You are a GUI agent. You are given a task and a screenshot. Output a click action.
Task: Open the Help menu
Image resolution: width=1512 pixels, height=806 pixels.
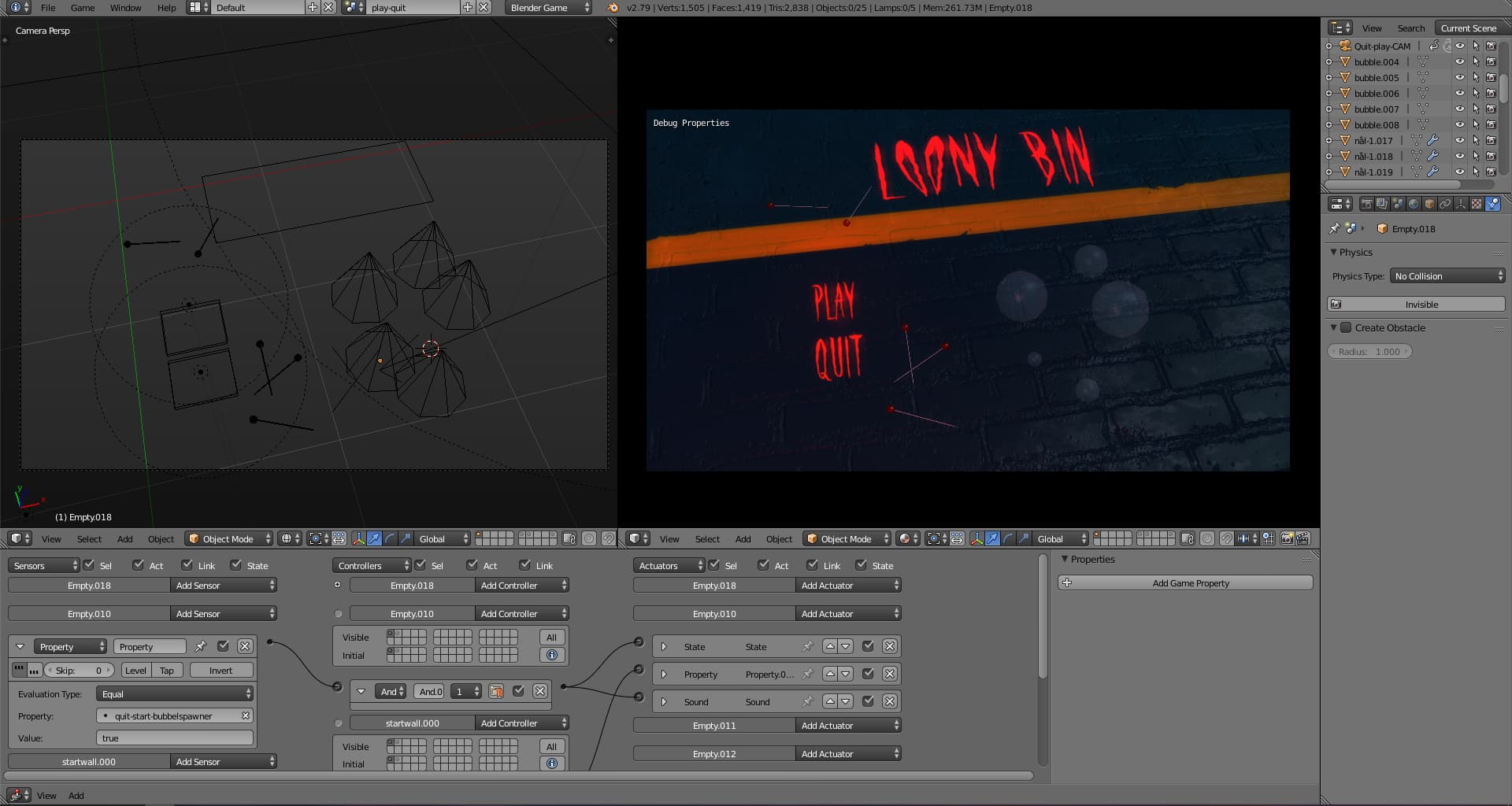click(x=166, y=7)
